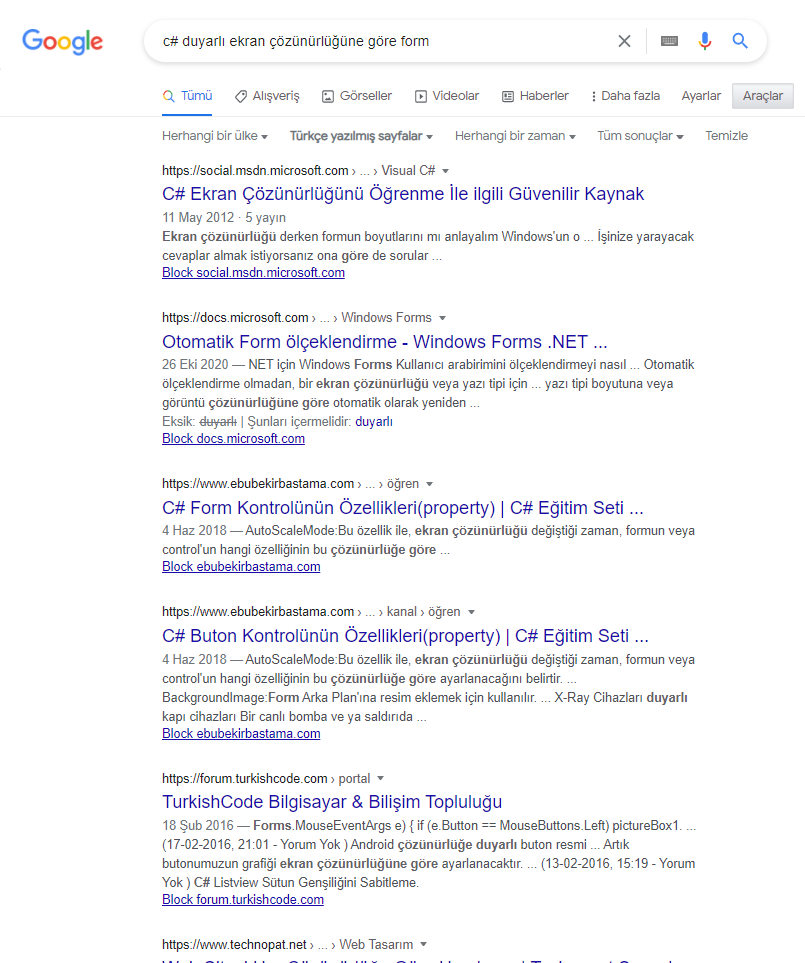805x963 pixels.
Task: Open Otomatik Form ölçeklendirme result
Action: pos(384,341)
